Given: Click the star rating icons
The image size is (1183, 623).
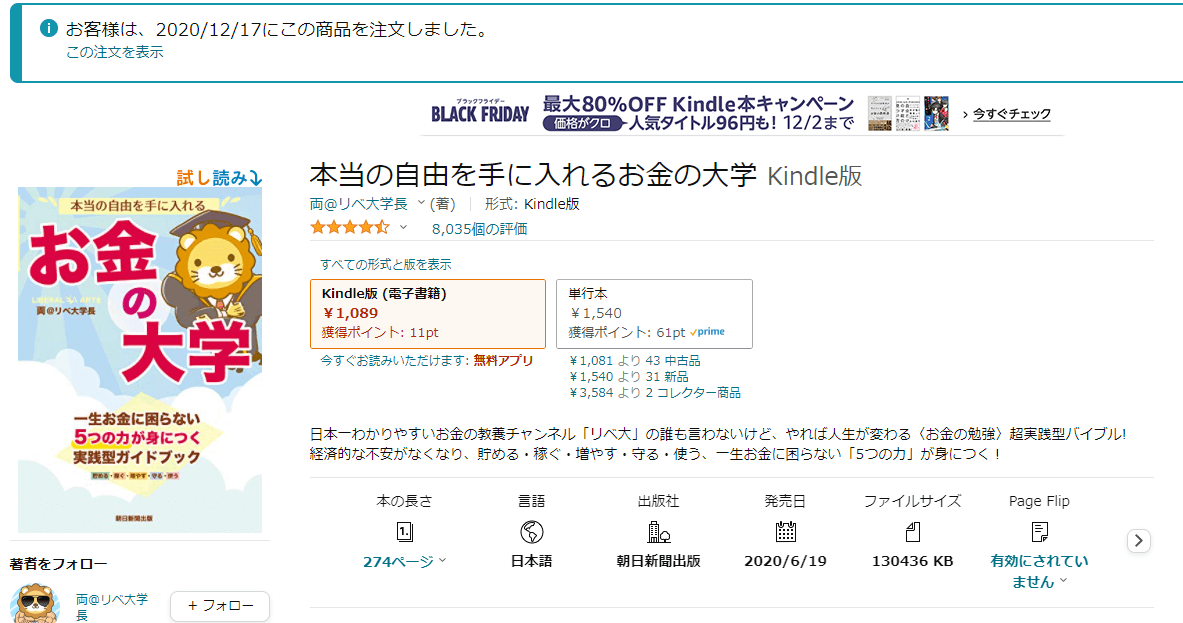Looking at the screenshot, I should [x=349, y=227].
